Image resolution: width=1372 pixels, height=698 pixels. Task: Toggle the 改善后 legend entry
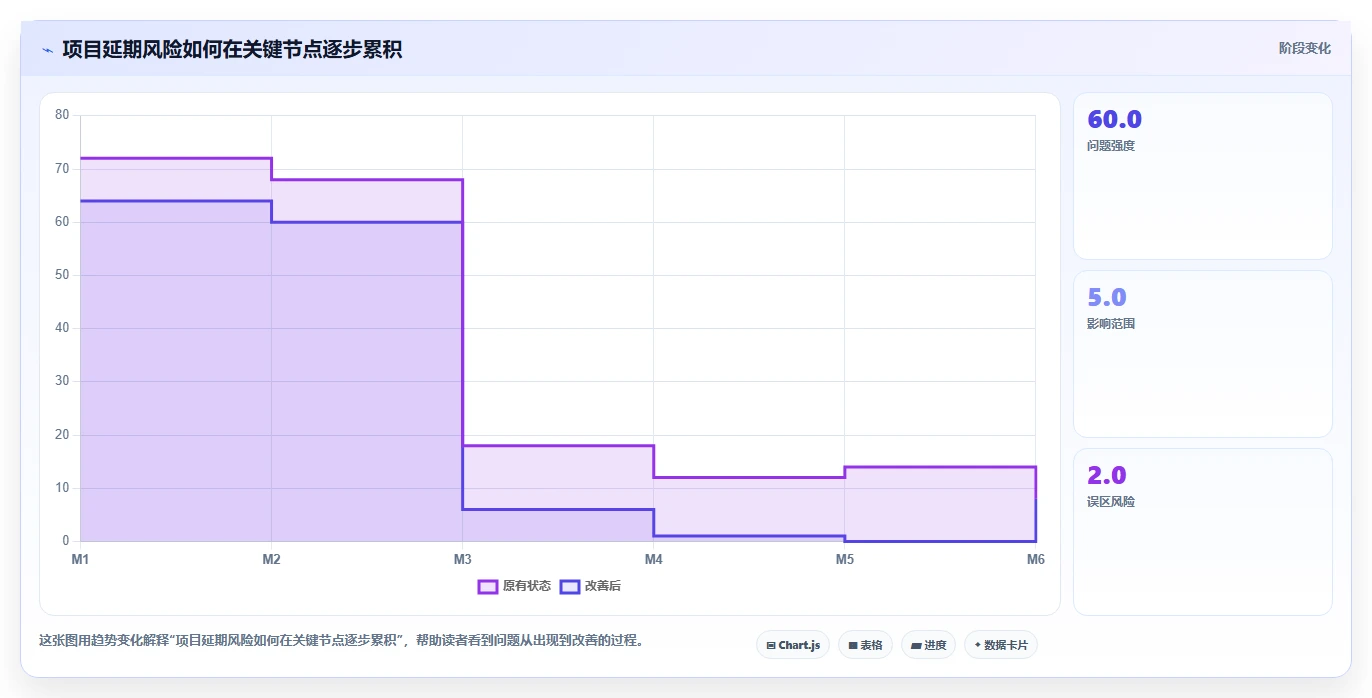click(x=590, y=586)
